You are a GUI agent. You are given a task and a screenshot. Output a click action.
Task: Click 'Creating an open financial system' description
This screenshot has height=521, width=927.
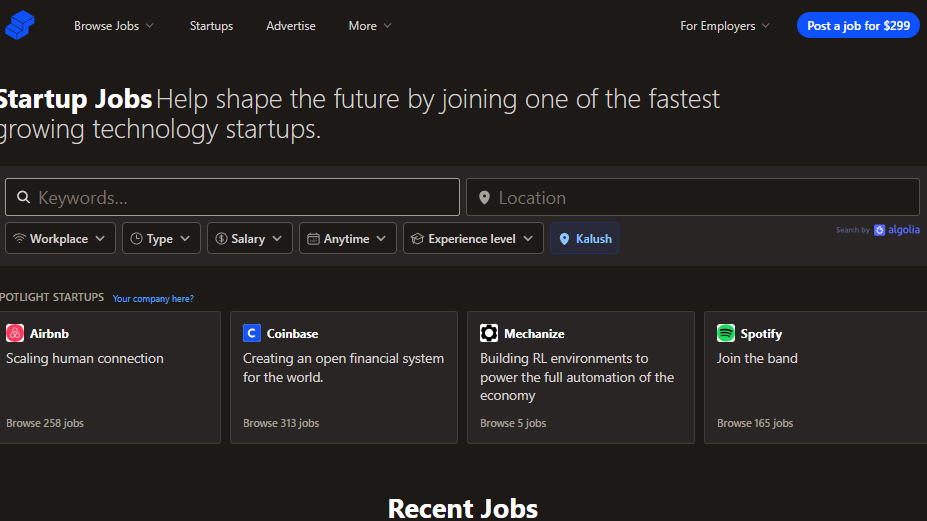point(343,368)
